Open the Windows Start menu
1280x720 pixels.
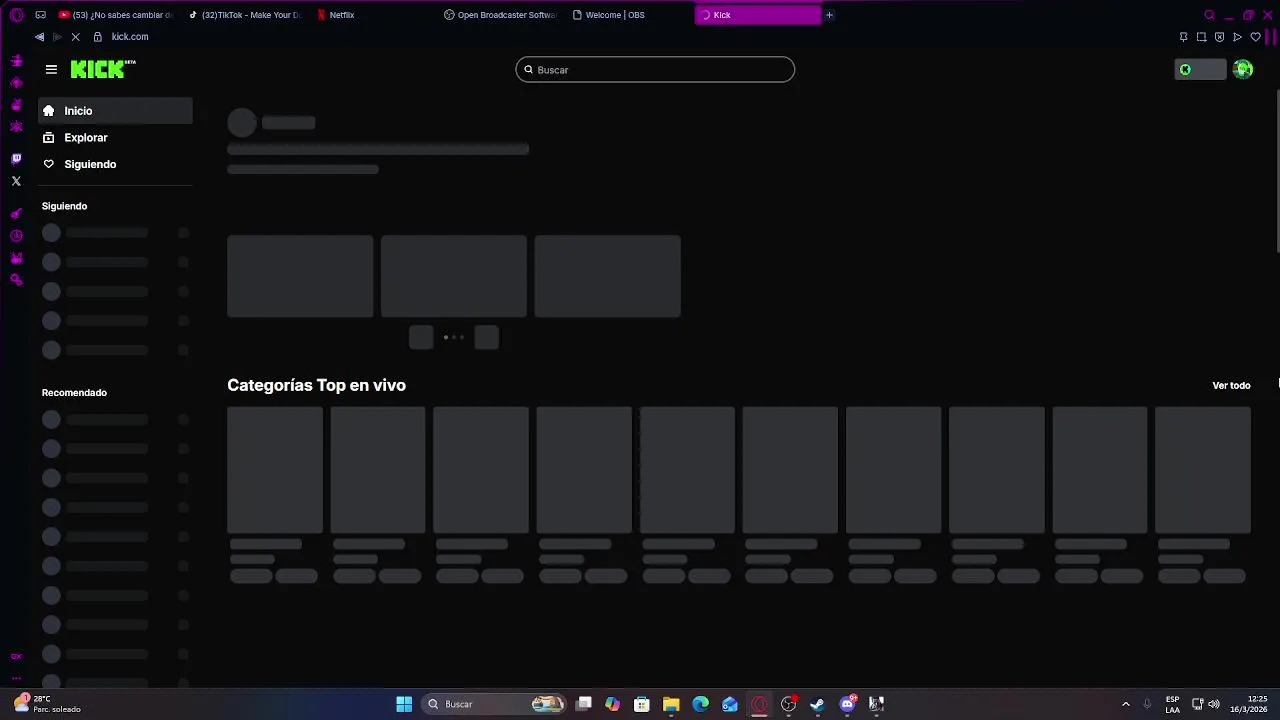pyautogui.click(x=404, y=704)
